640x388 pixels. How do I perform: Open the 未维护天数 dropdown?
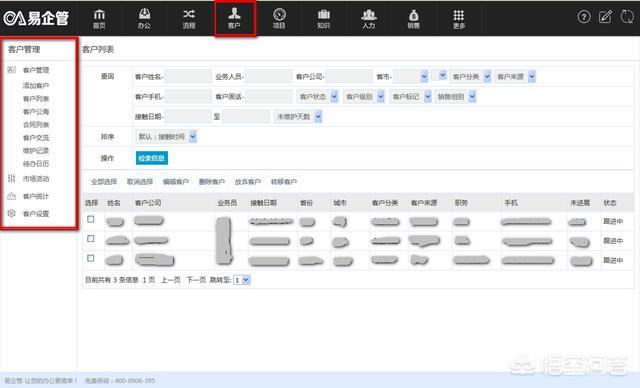[x=298, y=117]
